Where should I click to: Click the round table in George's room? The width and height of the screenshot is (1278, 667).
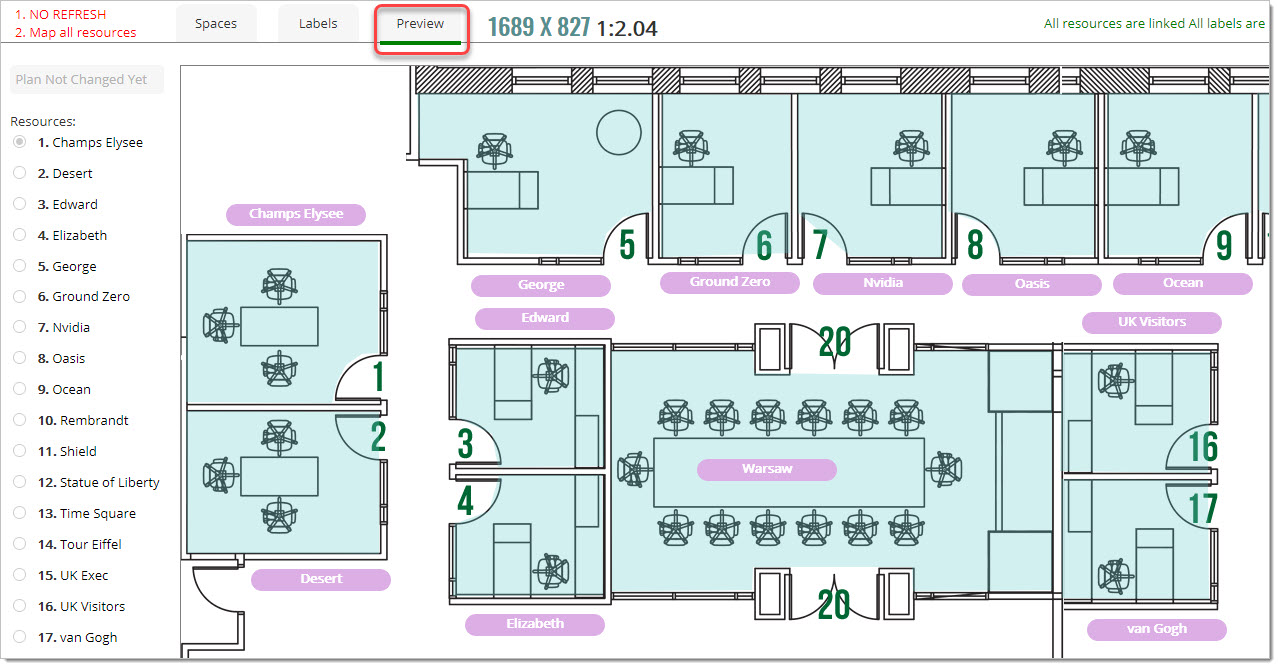pyautogui.click(x=618, y=132)
